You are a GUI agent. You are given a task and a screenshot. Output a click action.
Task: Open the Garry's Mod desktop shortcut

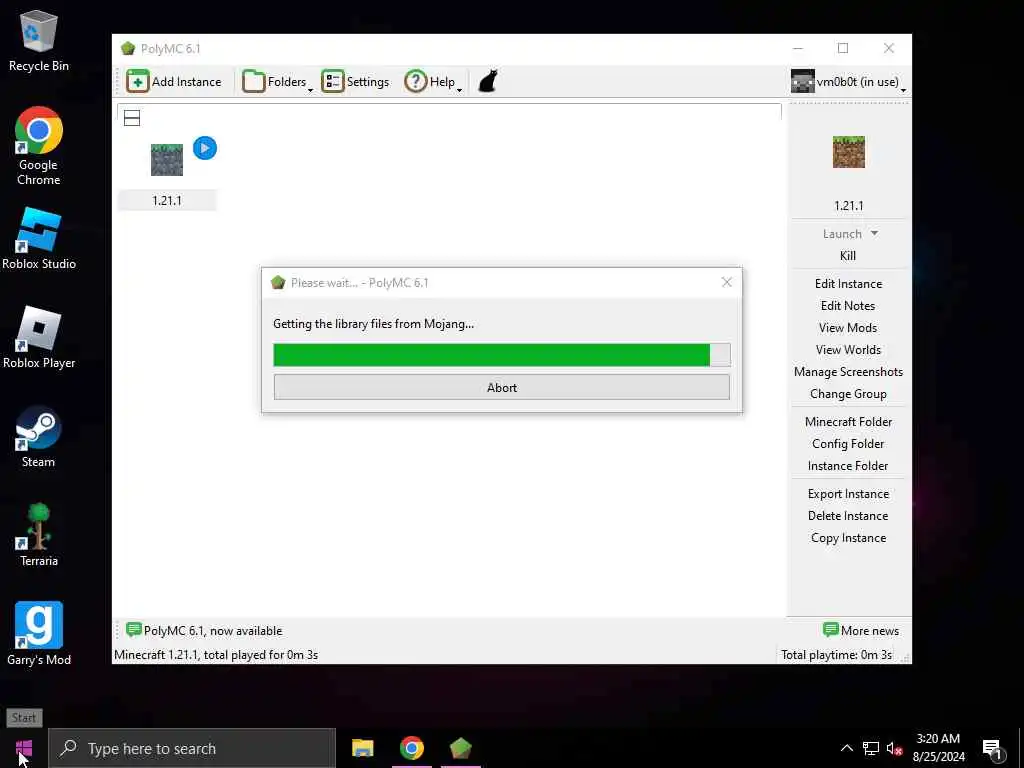[x=39, y=634]
